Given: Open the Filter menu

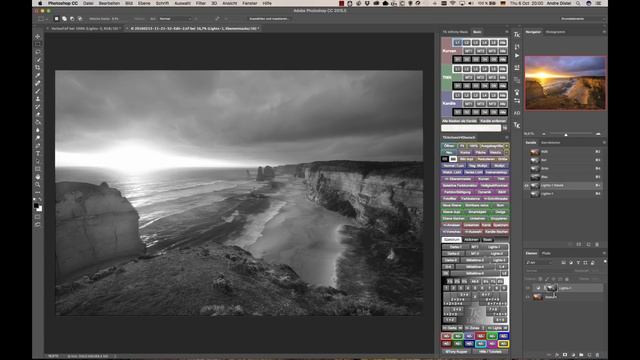Looking at the screenshot, I should pos(200,3).
